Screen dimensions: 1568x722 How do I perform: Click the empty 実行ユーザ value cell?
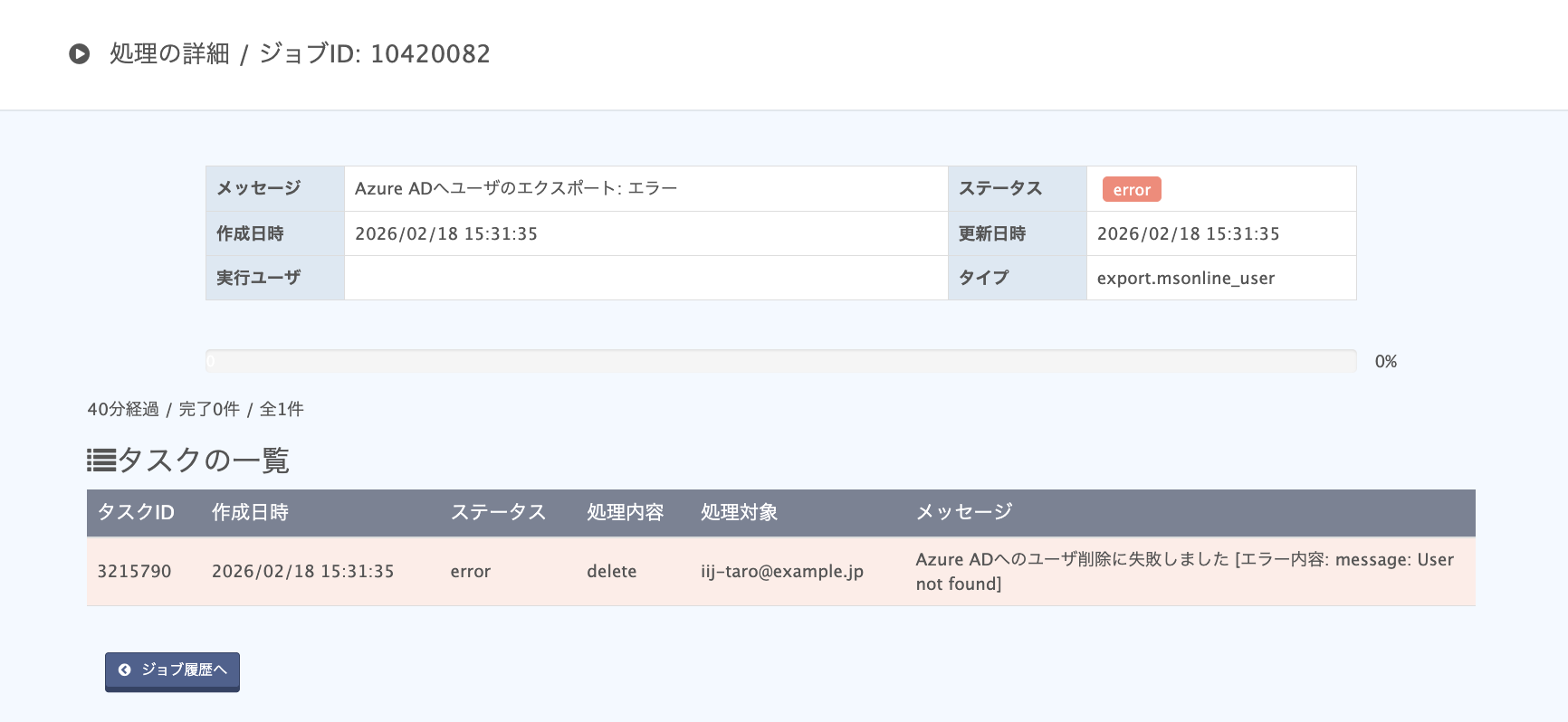click(x=645, y=278)
